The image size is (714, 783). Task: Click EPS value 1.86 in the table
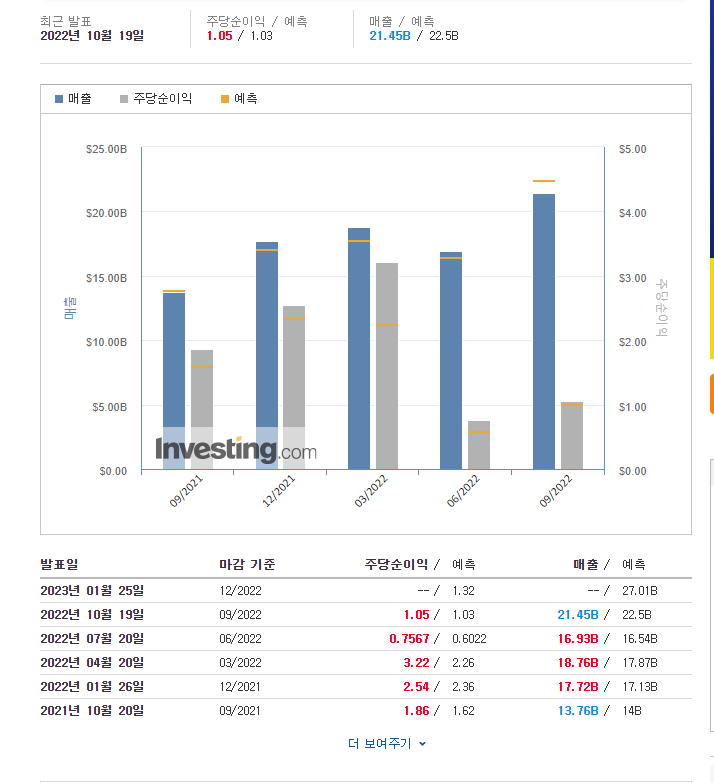pyautogui.click(x=416, y=711)
